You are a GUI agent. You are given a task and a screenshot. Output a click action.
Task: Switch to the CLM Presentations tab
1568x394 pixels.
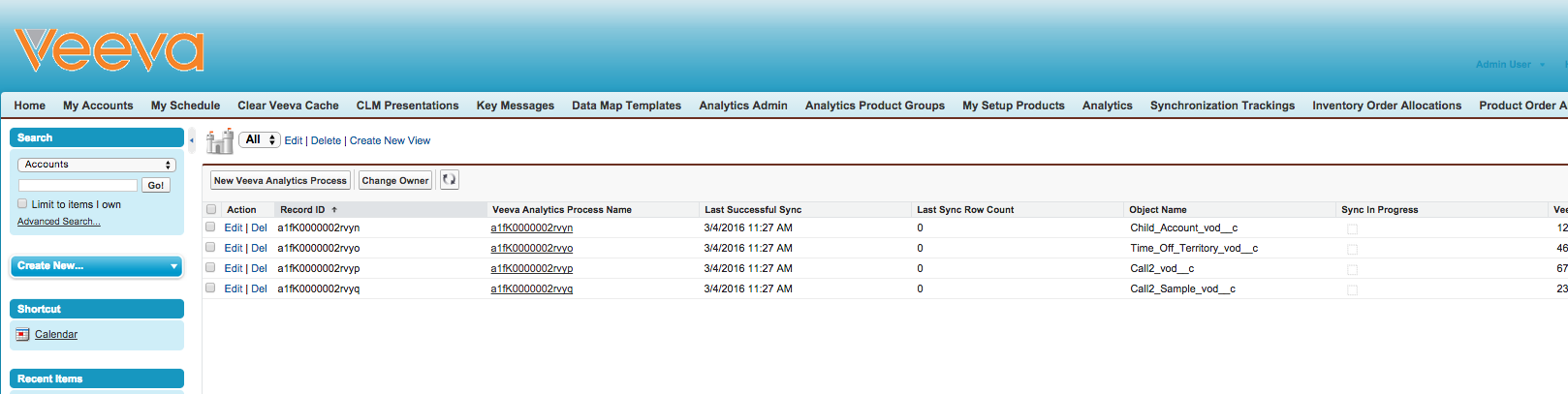click(407, 106)
